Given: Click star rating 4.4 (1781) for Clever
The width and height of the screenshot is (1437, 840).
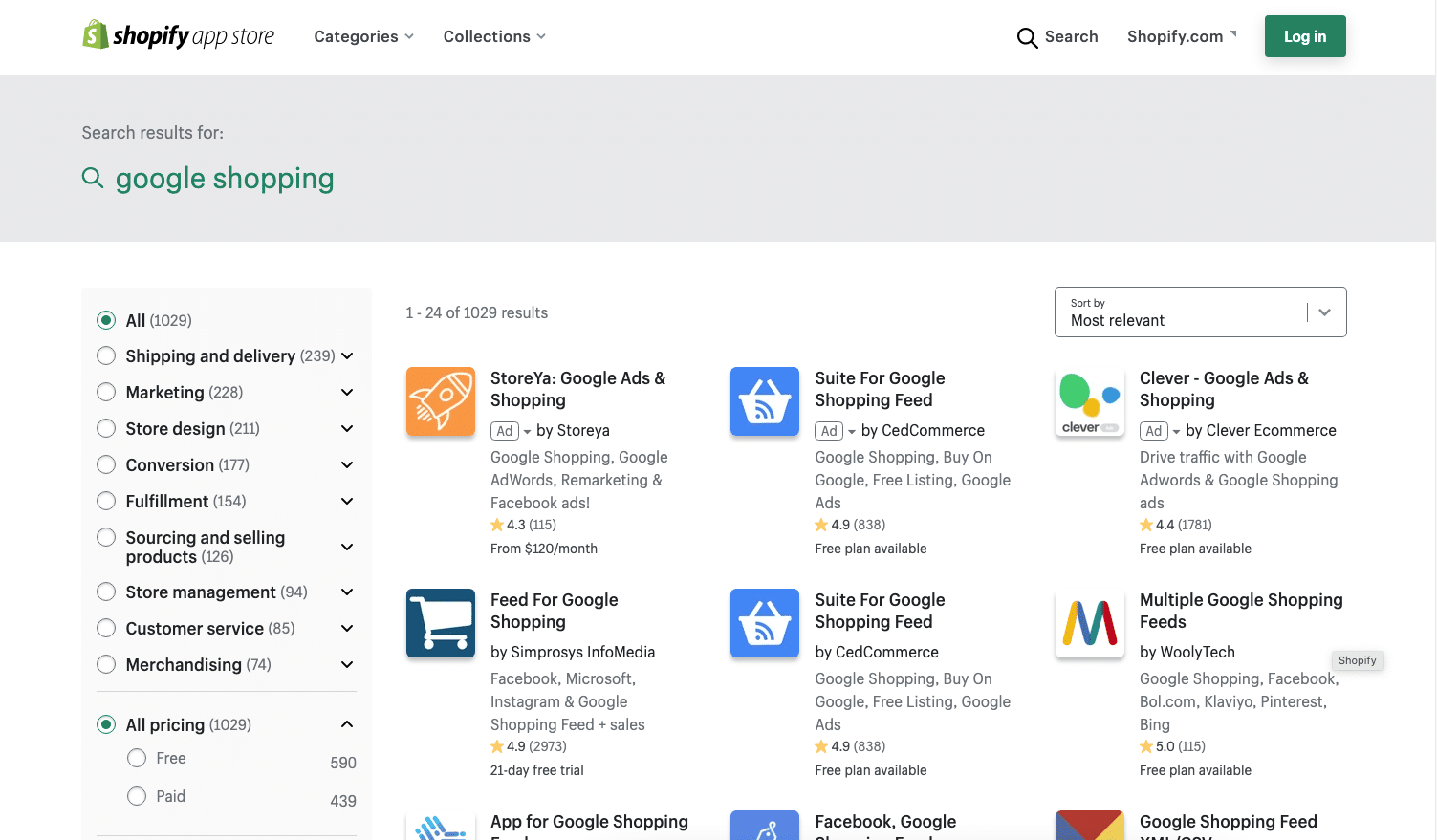Looking at the screenshot, I should 1175,525.
